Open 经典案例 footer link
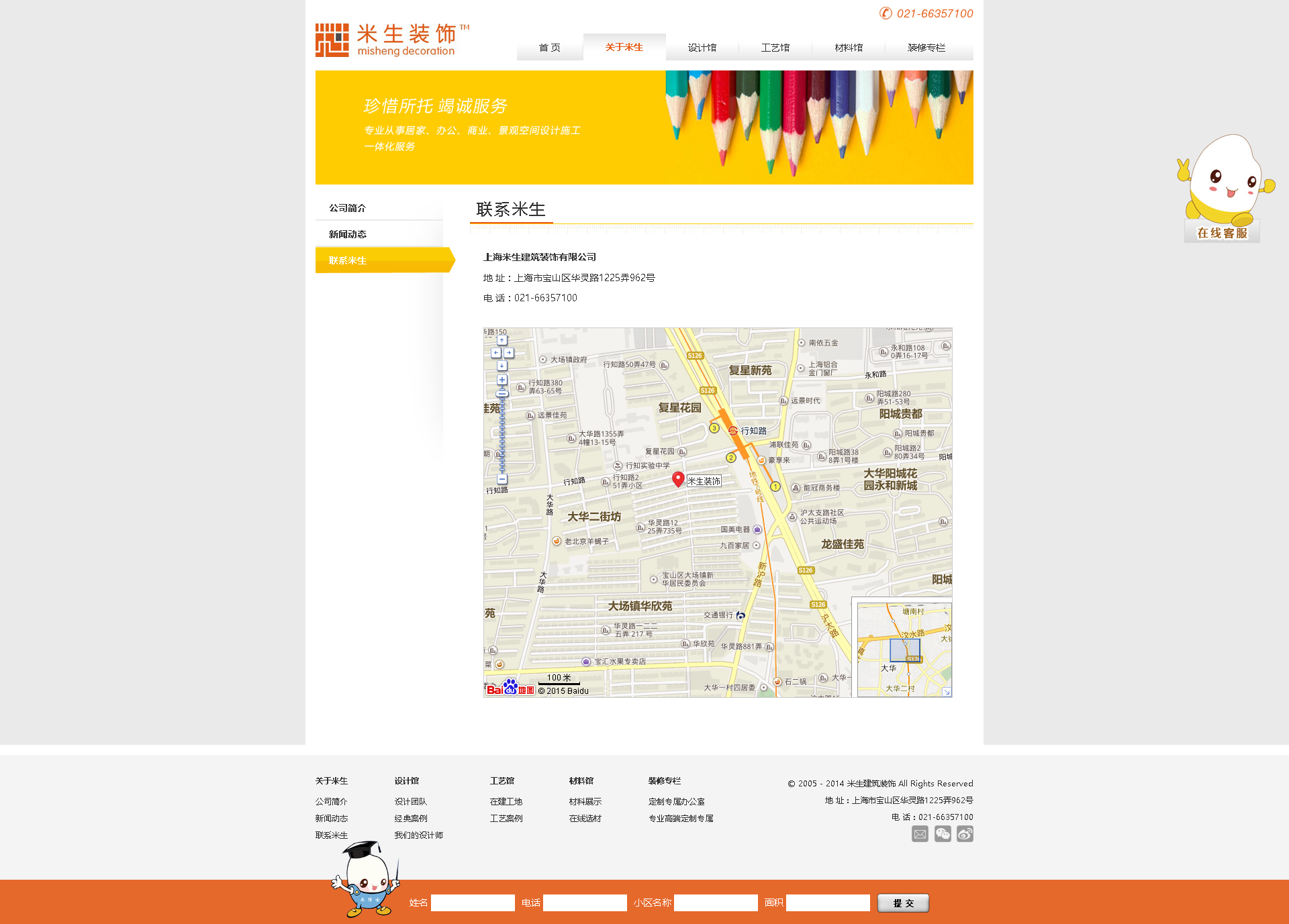Image resolution: width=1289 pixels, height=924 pixels. tap(410, 819)
